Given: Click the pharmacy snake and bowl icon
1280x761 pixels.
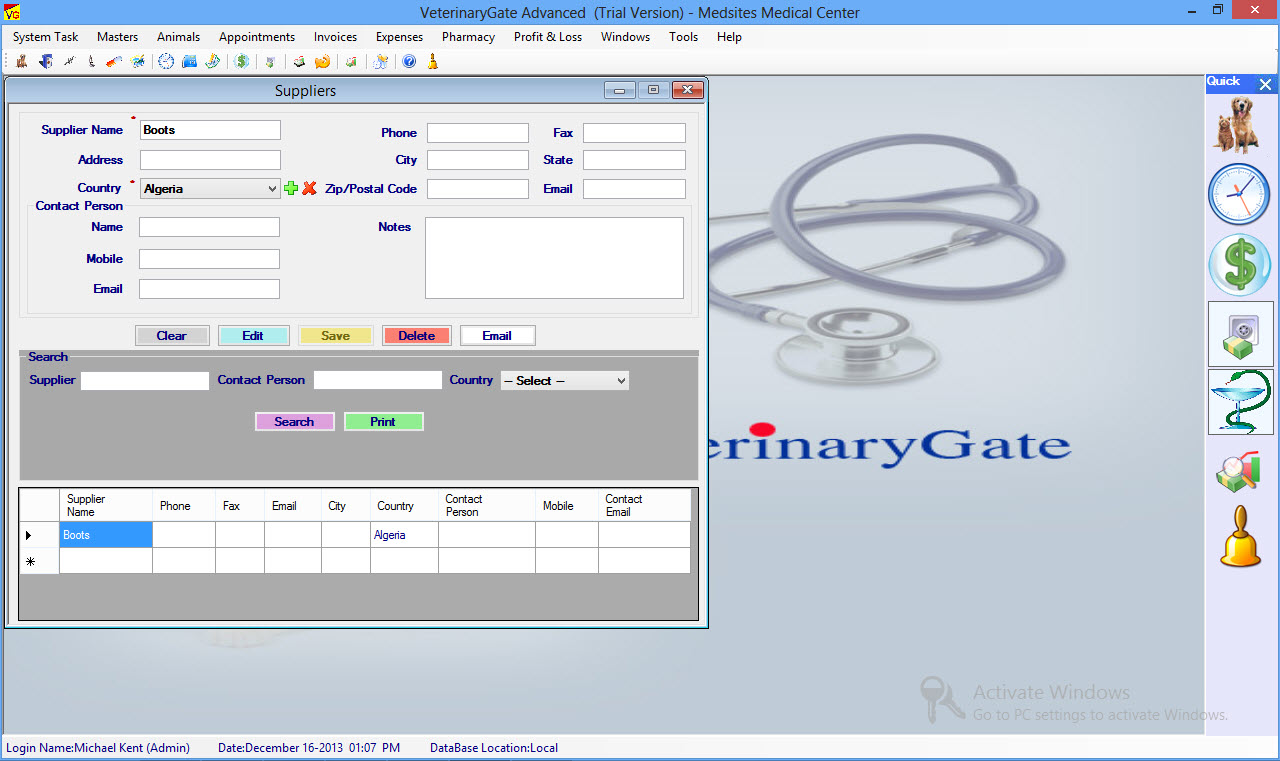Looking at the screenshot, I should (x=1240, y=402).
